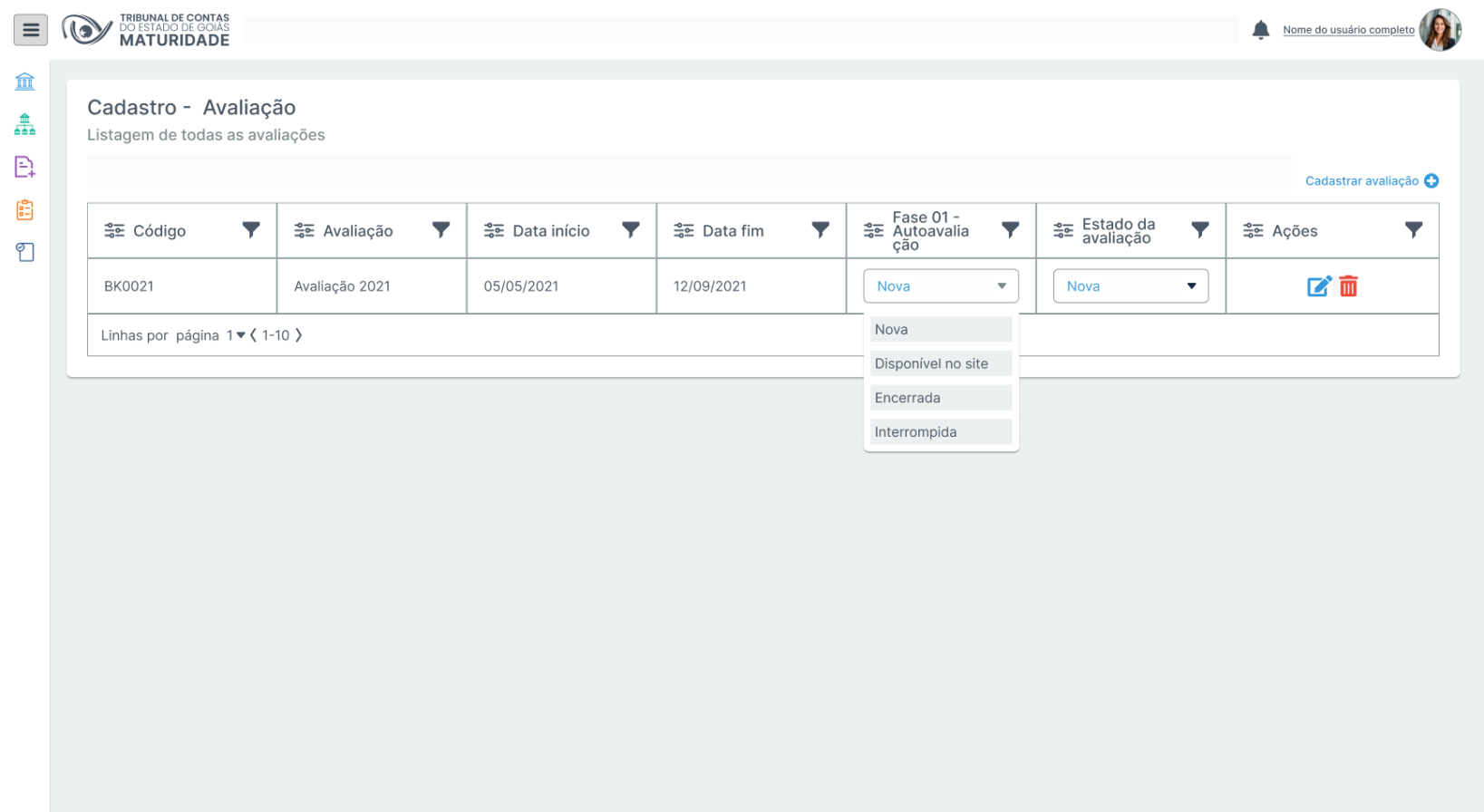Click the notification bell icon
Viewport: 1484px width, 812px height.
coord(1260,30)
